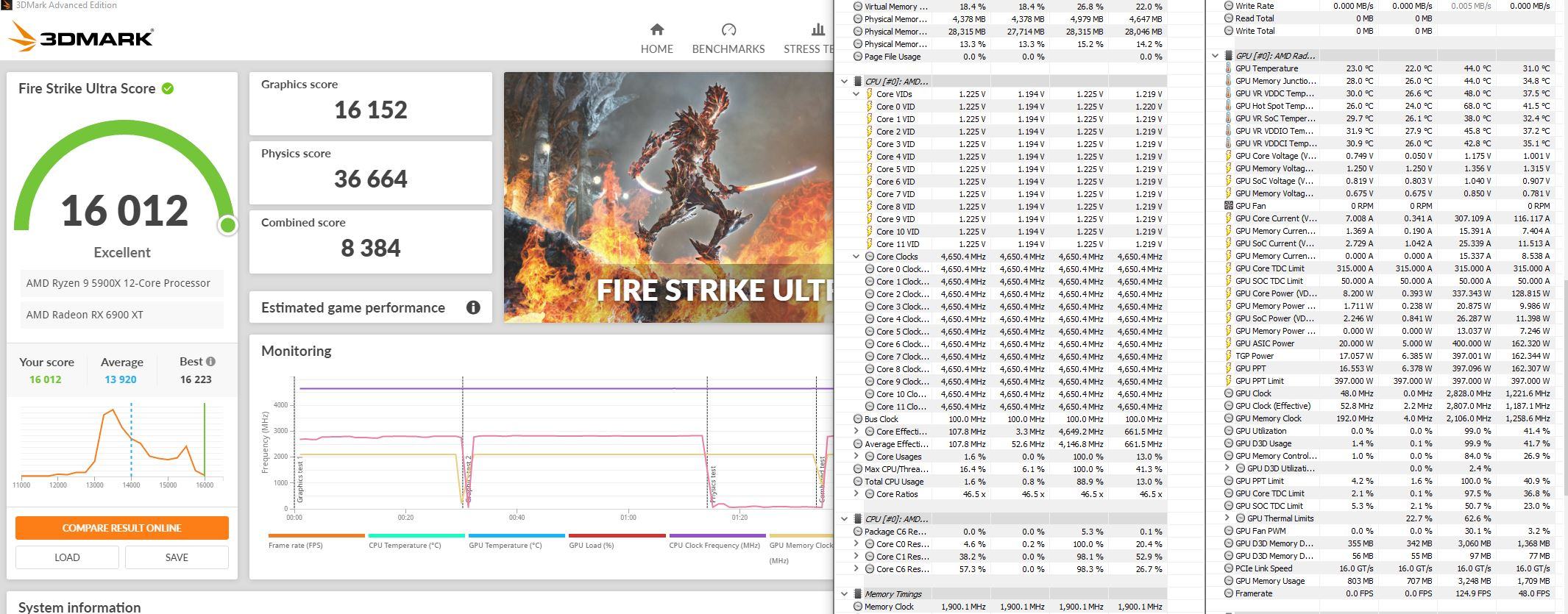Image resolution: width=1568 pixels, height=614 pixels.
Task: Click the fan icon on the GPU Fan row
Action: pyautogui.click(x=1228, y=206)
